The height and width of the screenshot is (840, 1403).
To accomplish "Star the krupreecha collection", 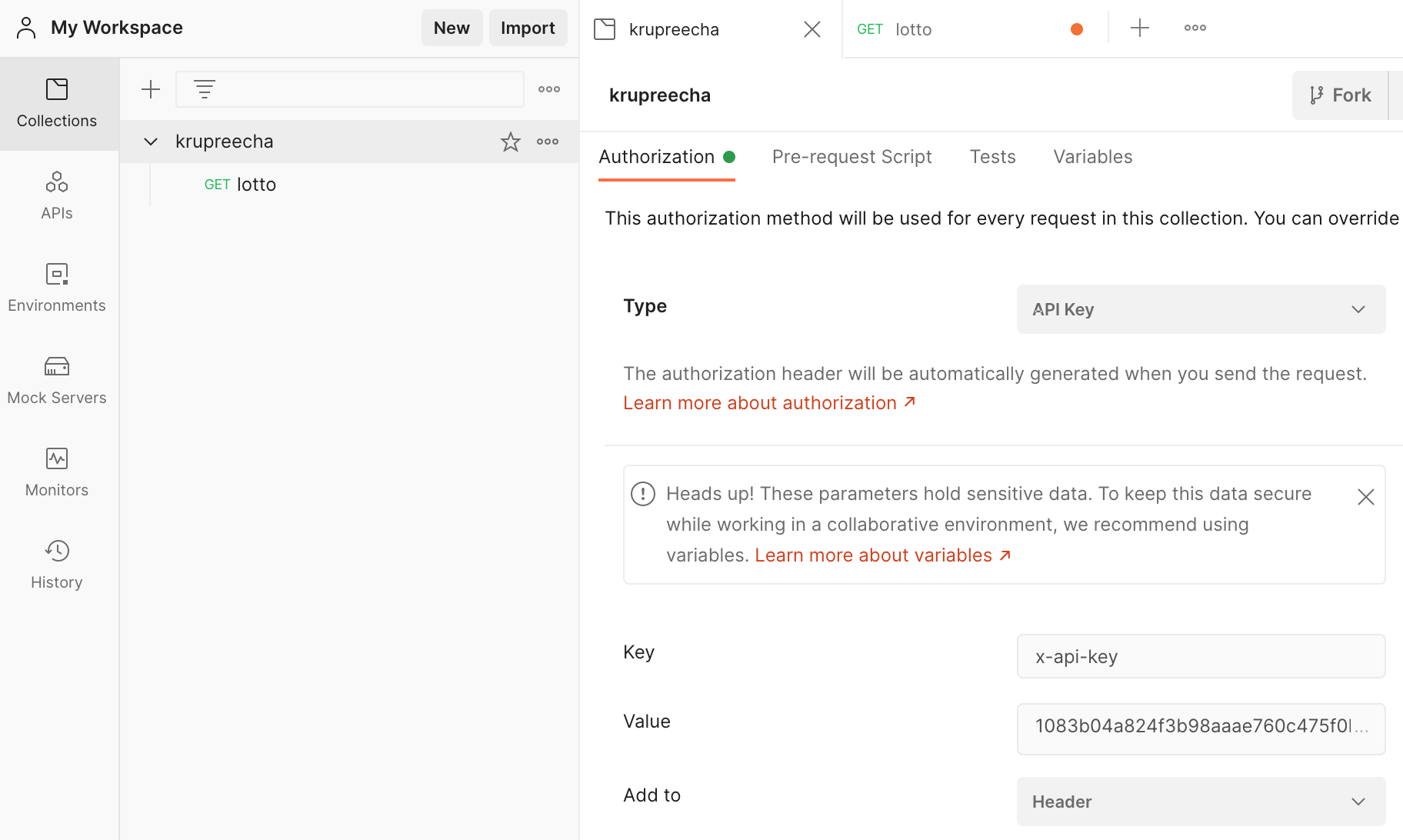I will (x=511, y=142).
